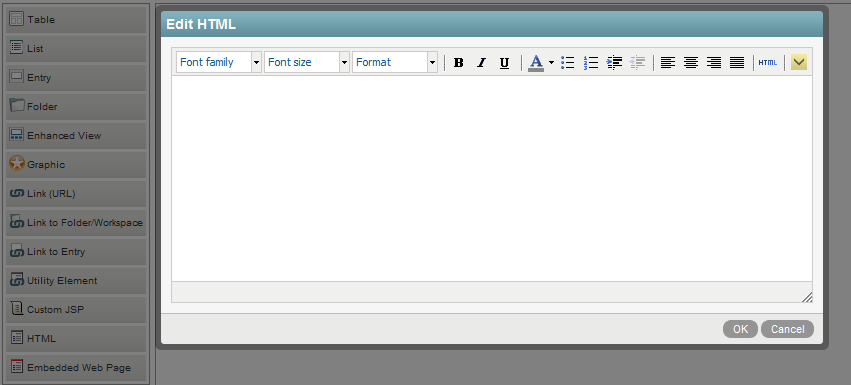Justify text fully

[x=736, y=62]
